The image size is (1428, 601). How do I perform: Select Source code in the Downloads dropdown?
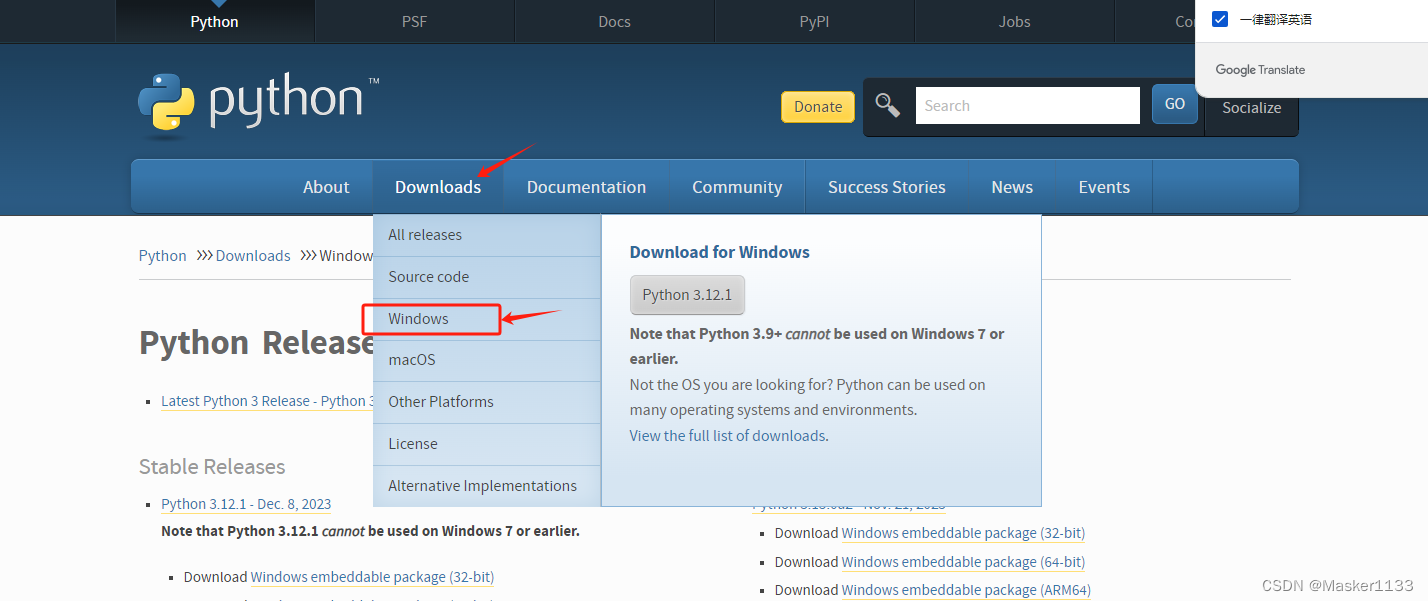coord(487,277)
